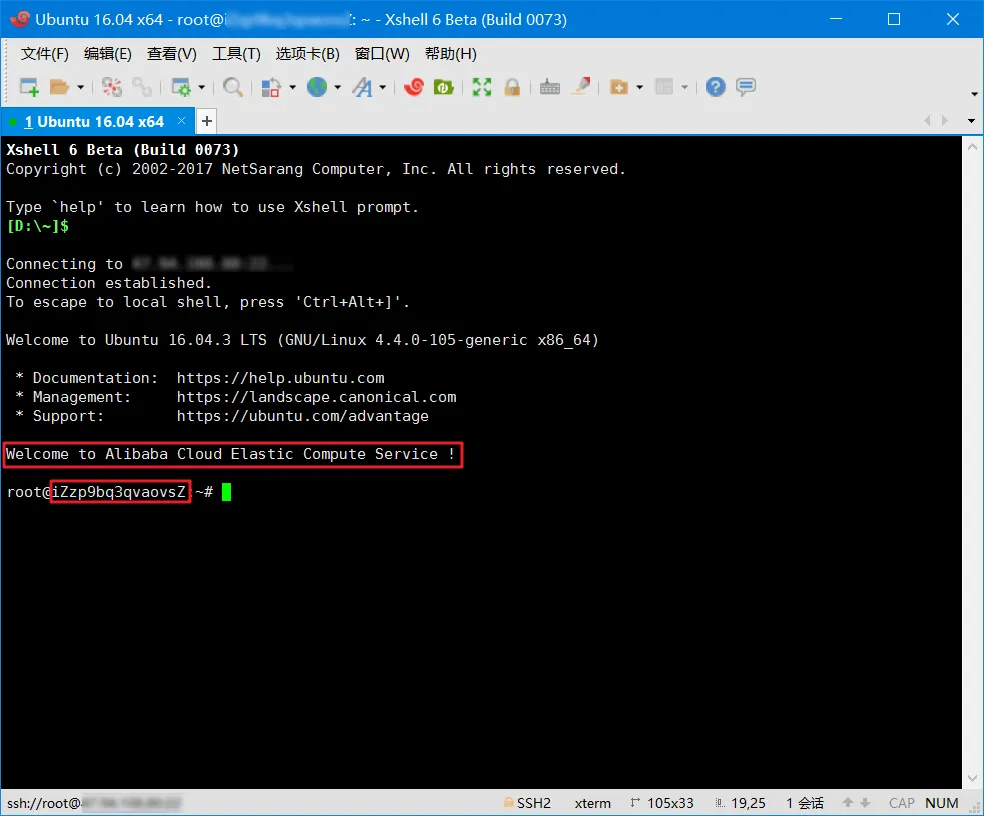Click the tab scroll right arrow
Screen dimensions: 984x816
(944, 121)
